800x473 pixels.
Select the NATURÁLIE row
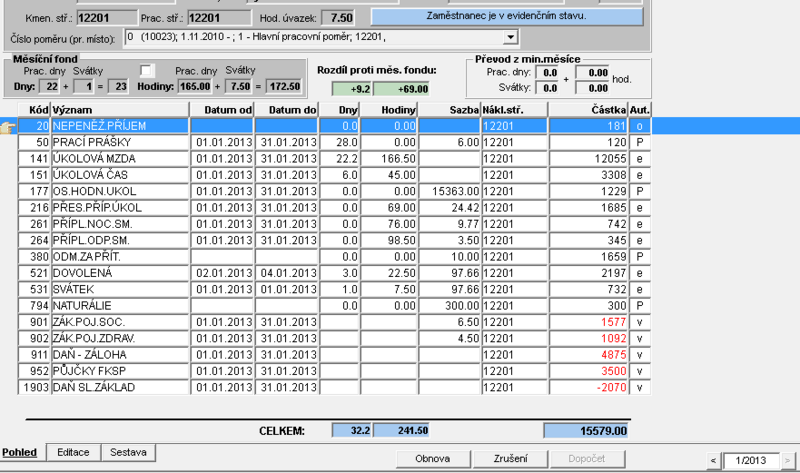[334, 306]
